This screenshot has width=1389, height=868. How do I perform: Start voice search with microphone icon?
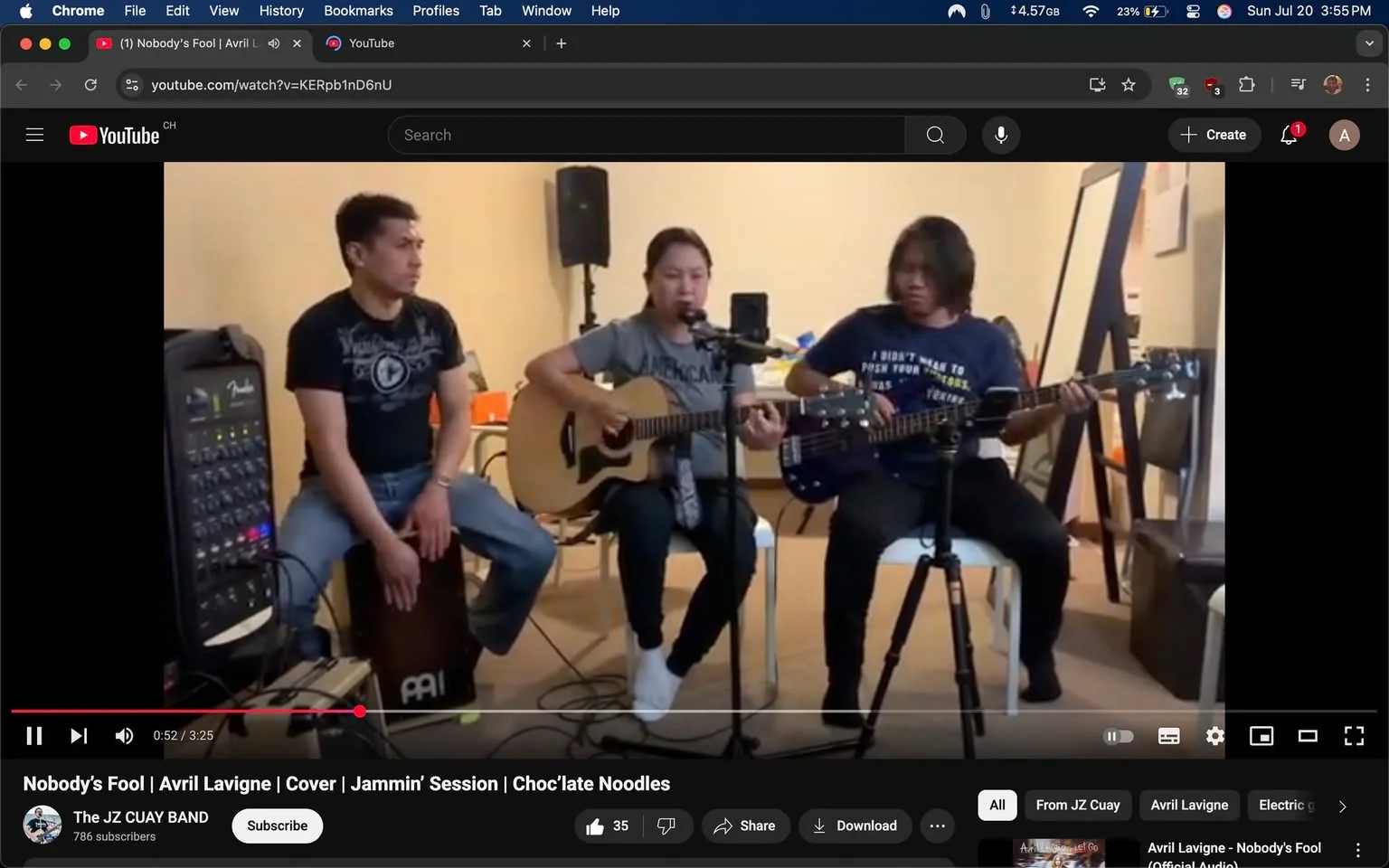[x=1001, y=135]
